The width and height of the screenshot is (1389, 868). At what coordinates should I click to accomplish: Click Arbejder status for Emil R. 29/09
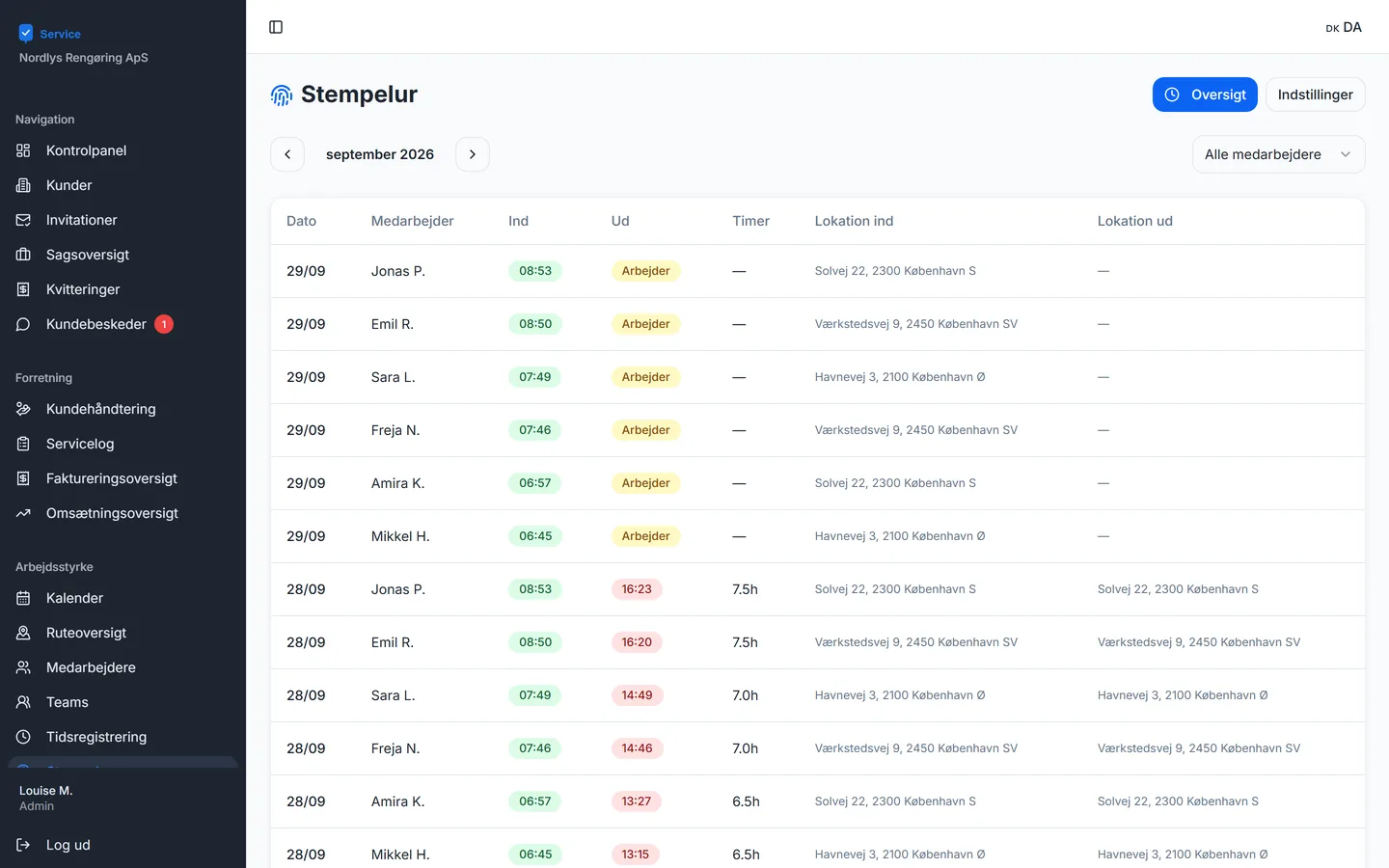pos(645,324)
